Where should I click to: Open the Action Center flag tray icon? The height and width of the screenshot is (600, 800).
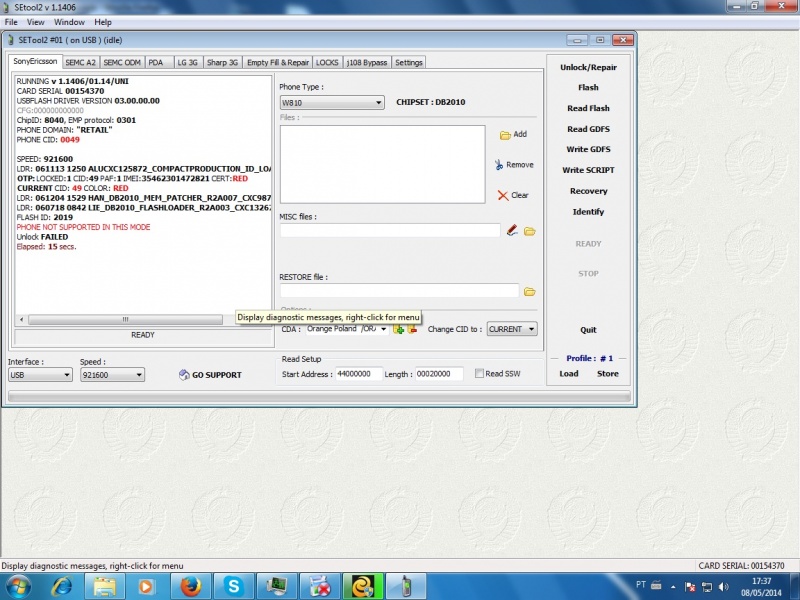(690, 587)
